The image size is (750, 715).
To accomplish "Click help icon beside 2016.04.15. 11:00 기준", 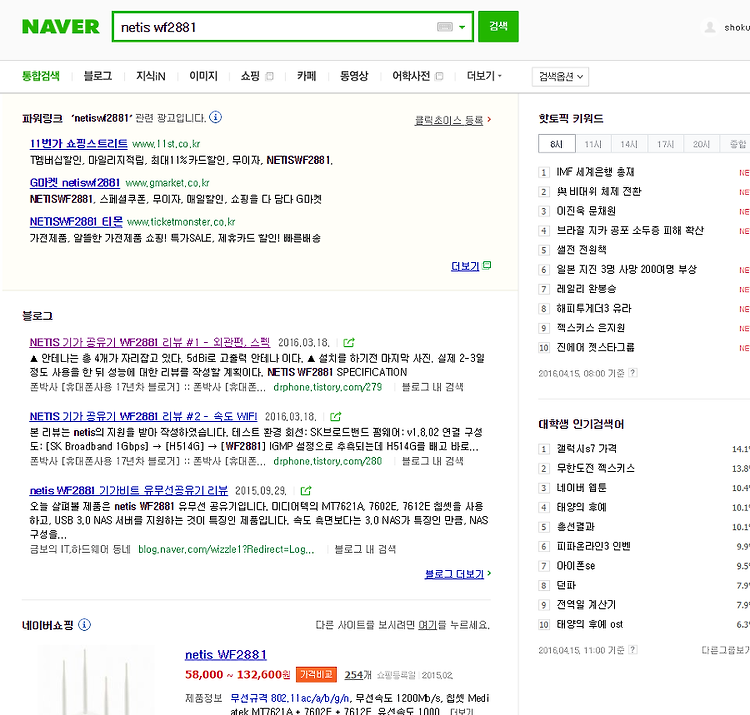I will click(x=633, y=649).
